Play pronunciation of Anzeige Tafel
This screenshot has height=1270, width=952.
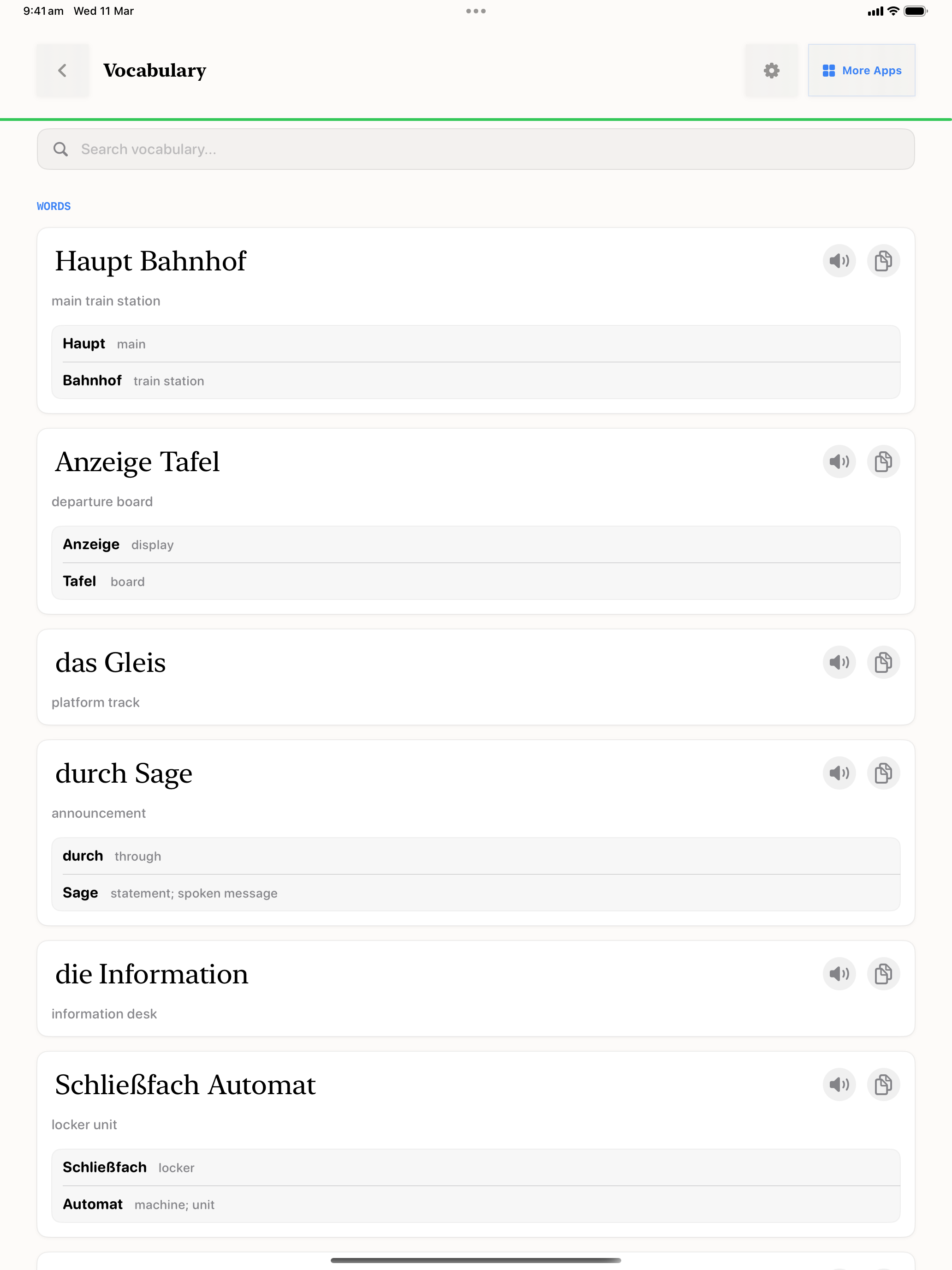[839, 461]
